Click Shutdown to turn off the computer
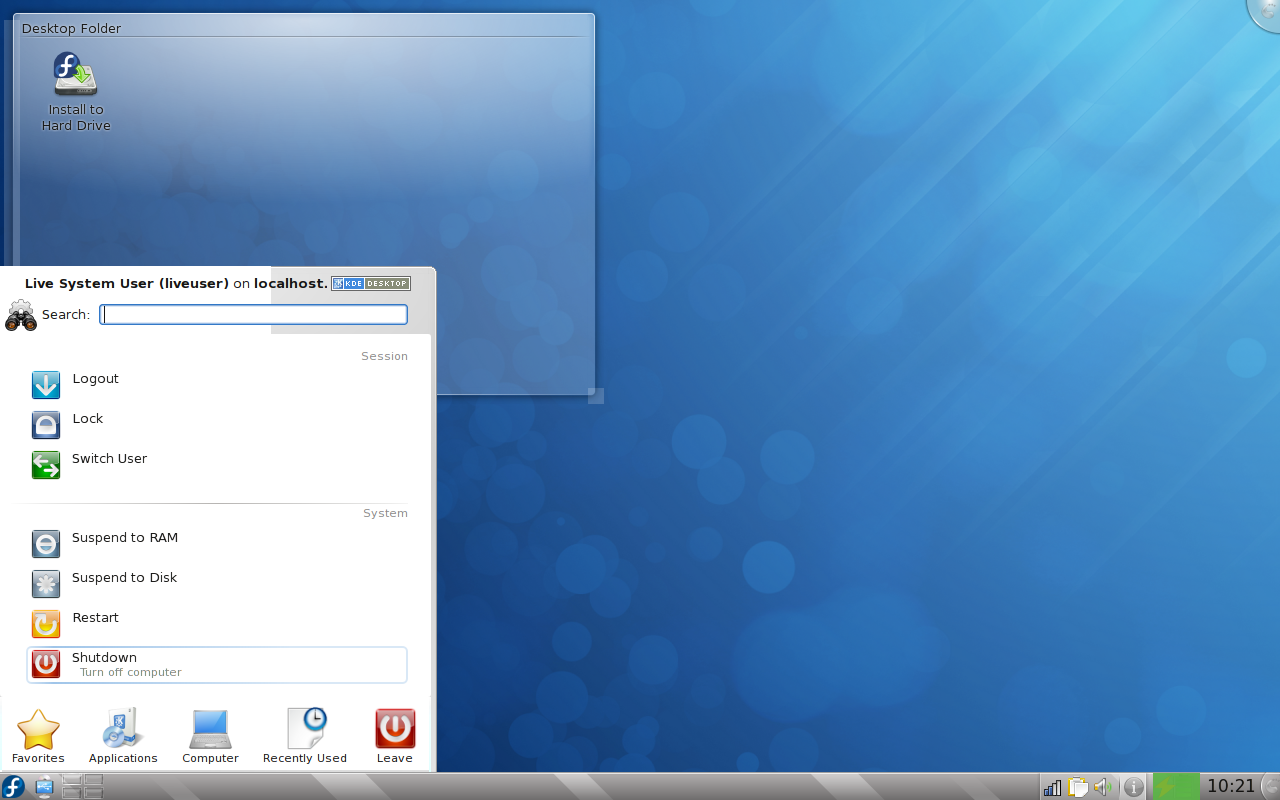The width and height of the screenshot is (1280, 800). (x=217, y=664)
